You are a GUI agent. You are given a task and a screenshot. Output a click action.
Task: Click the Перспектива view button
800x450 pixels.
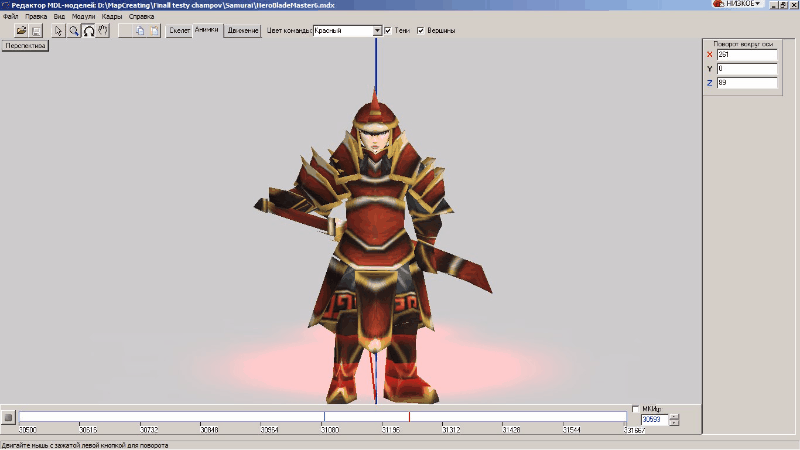tap(25, 46)
